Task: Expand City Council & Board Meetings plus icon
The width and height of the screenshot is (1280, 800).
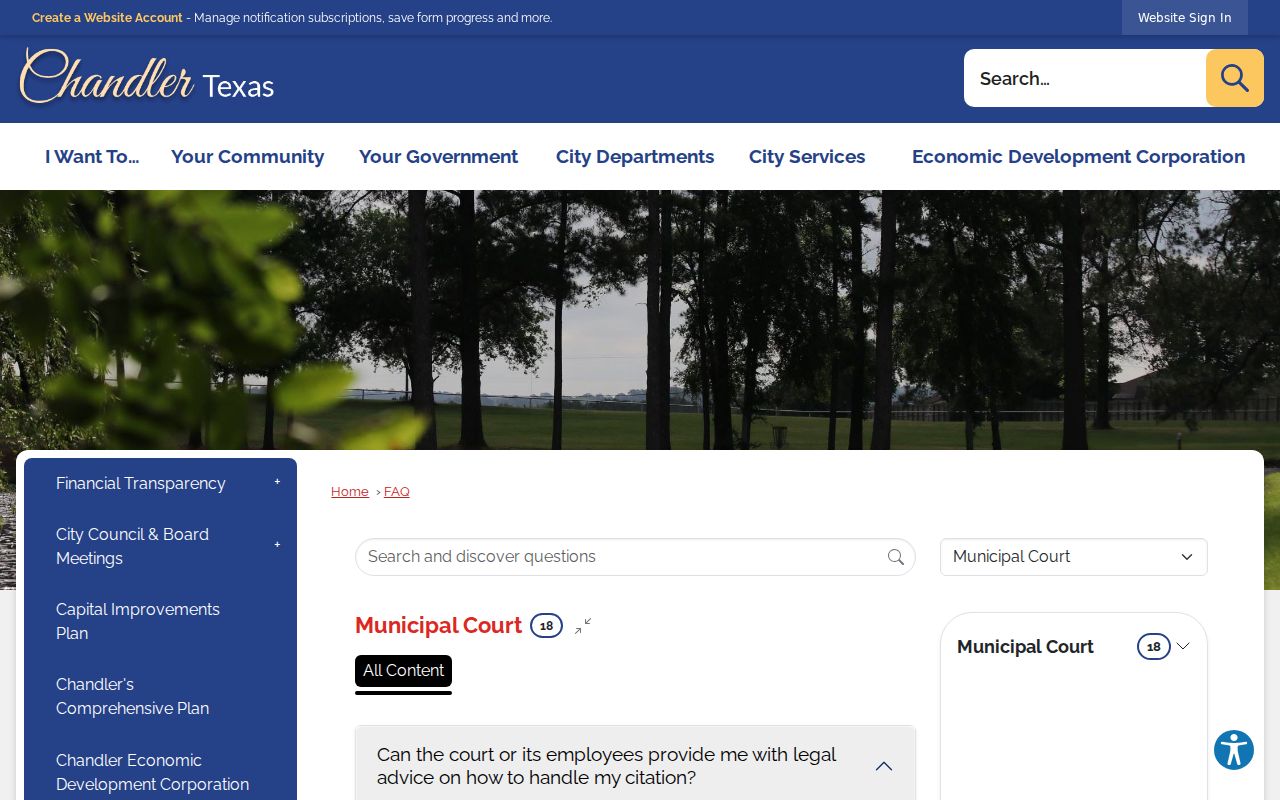Action: point(277,545)
